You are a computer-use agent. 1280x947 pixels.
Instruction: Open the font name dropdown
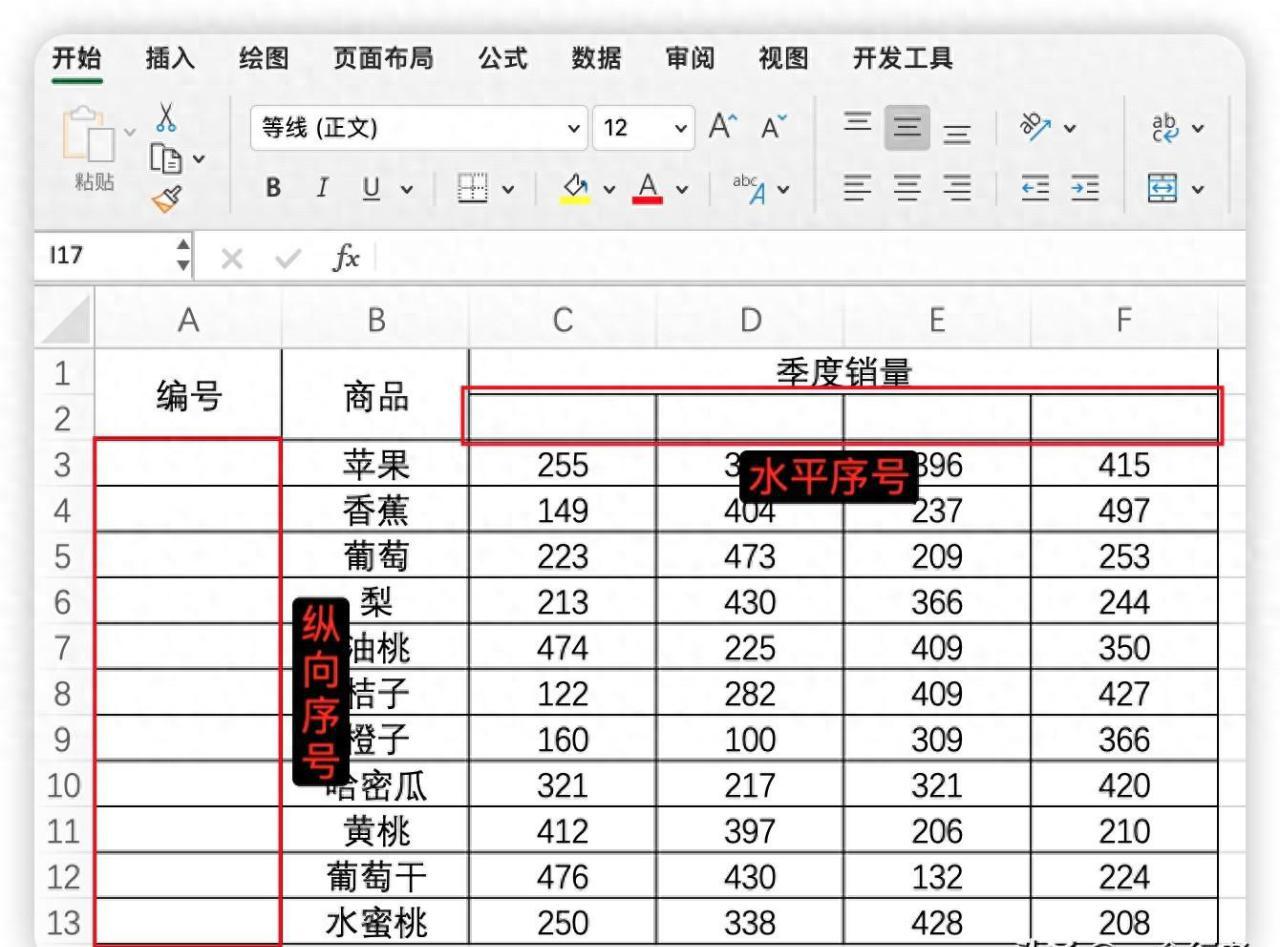click(574, 128)
